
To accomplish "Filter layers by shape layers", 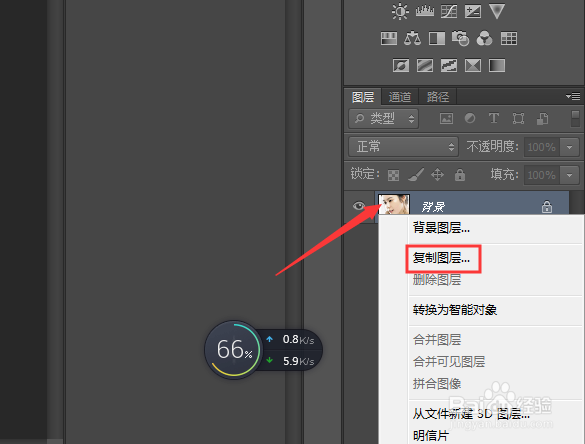I will coord(518,119).
